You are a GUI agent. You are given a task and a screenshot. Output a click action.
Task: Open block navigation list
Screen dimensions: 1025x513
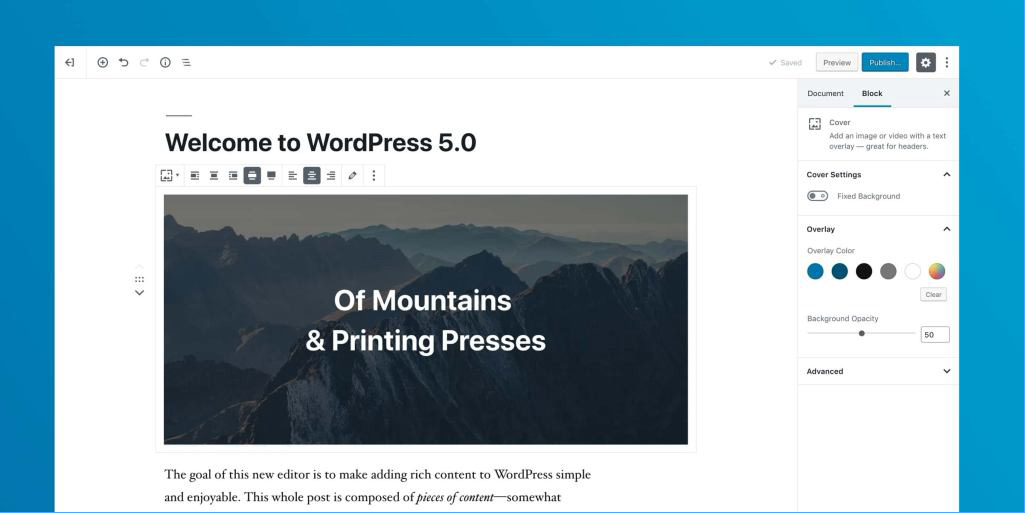click(x=186, y=63)
